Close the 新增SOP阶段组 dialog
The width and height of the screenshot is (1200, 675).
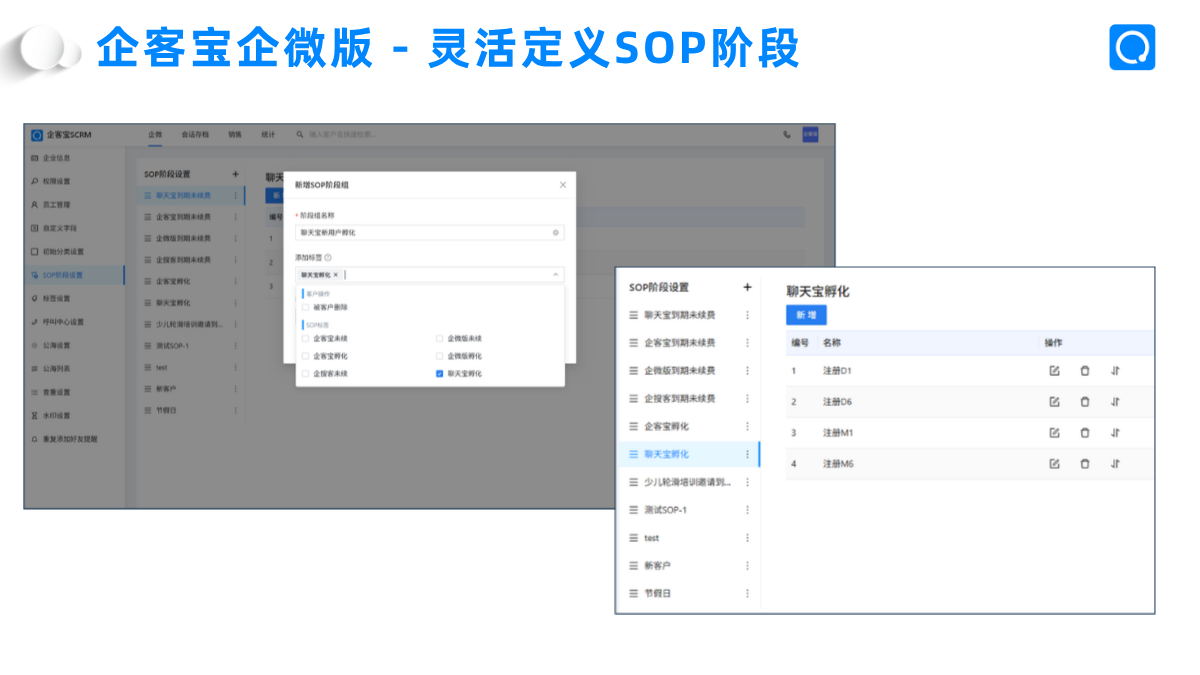(x=562, y=185)
